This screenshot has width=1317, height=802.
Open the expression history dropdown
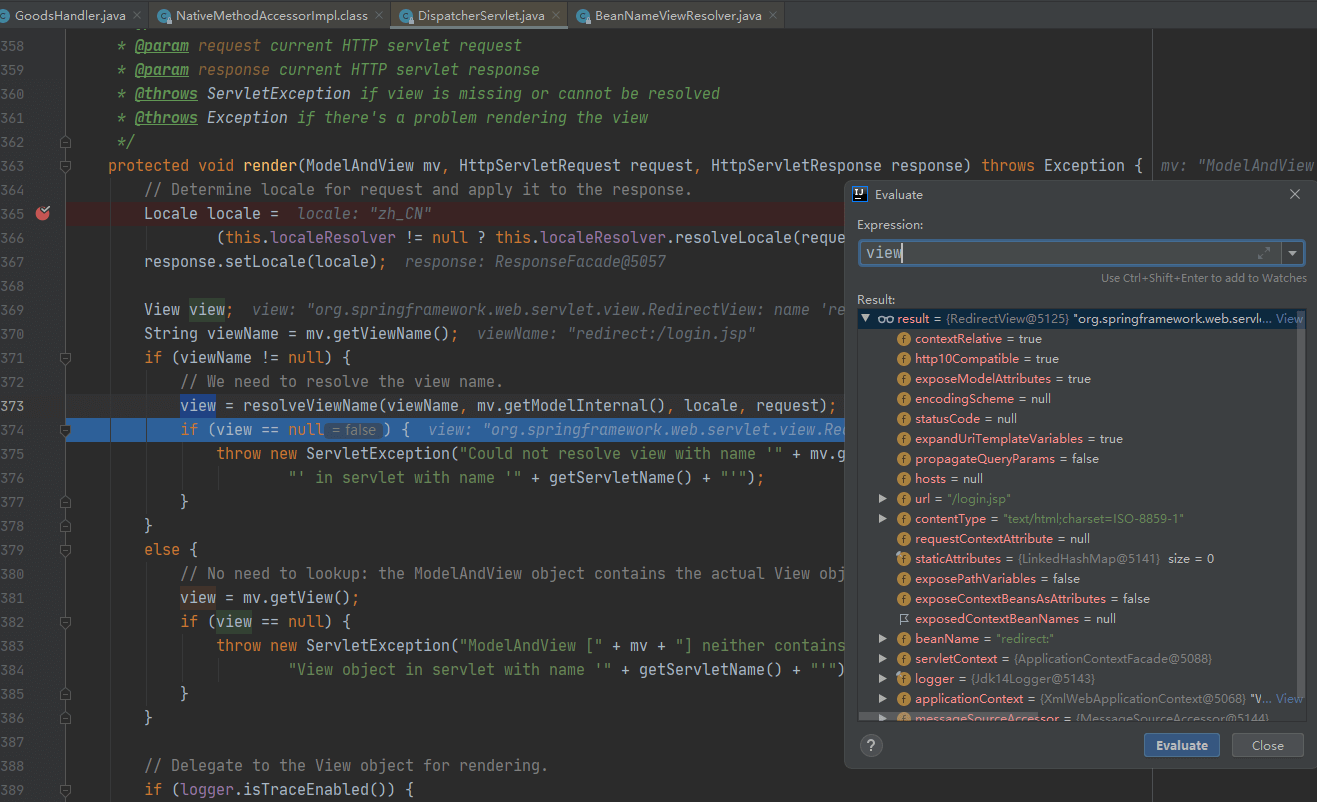pos(1293,253)
